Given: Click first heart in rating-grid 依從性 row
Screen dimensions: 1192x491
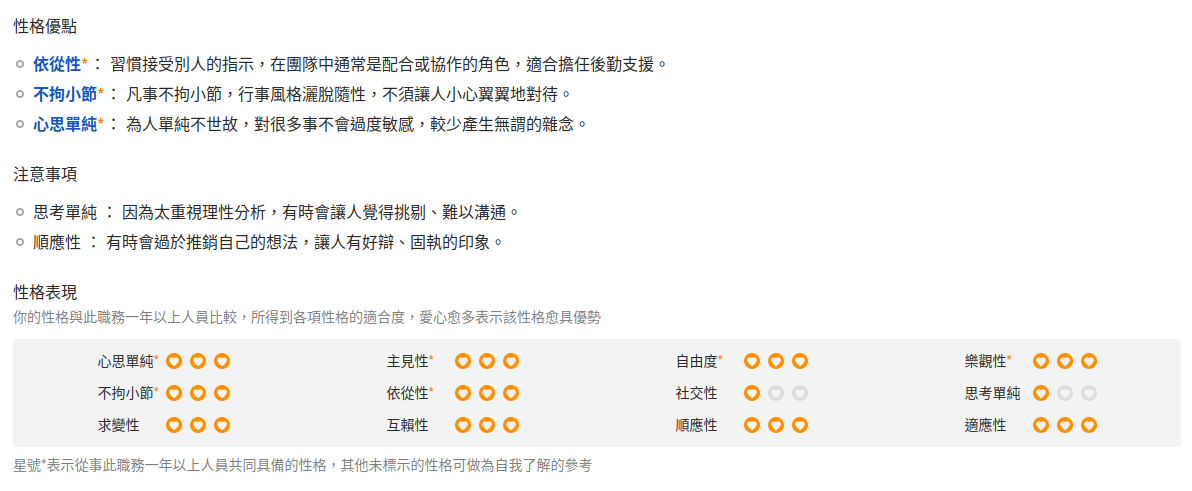Looking at the screenshot, I should 463,393.
